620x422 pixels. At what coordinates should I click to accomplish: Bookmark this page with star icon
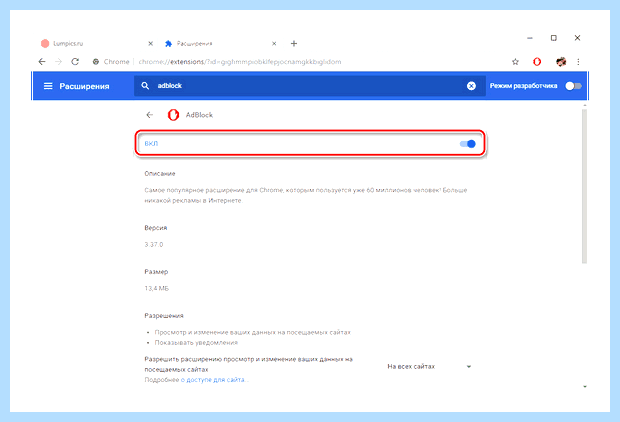click(x=515, y=62)
